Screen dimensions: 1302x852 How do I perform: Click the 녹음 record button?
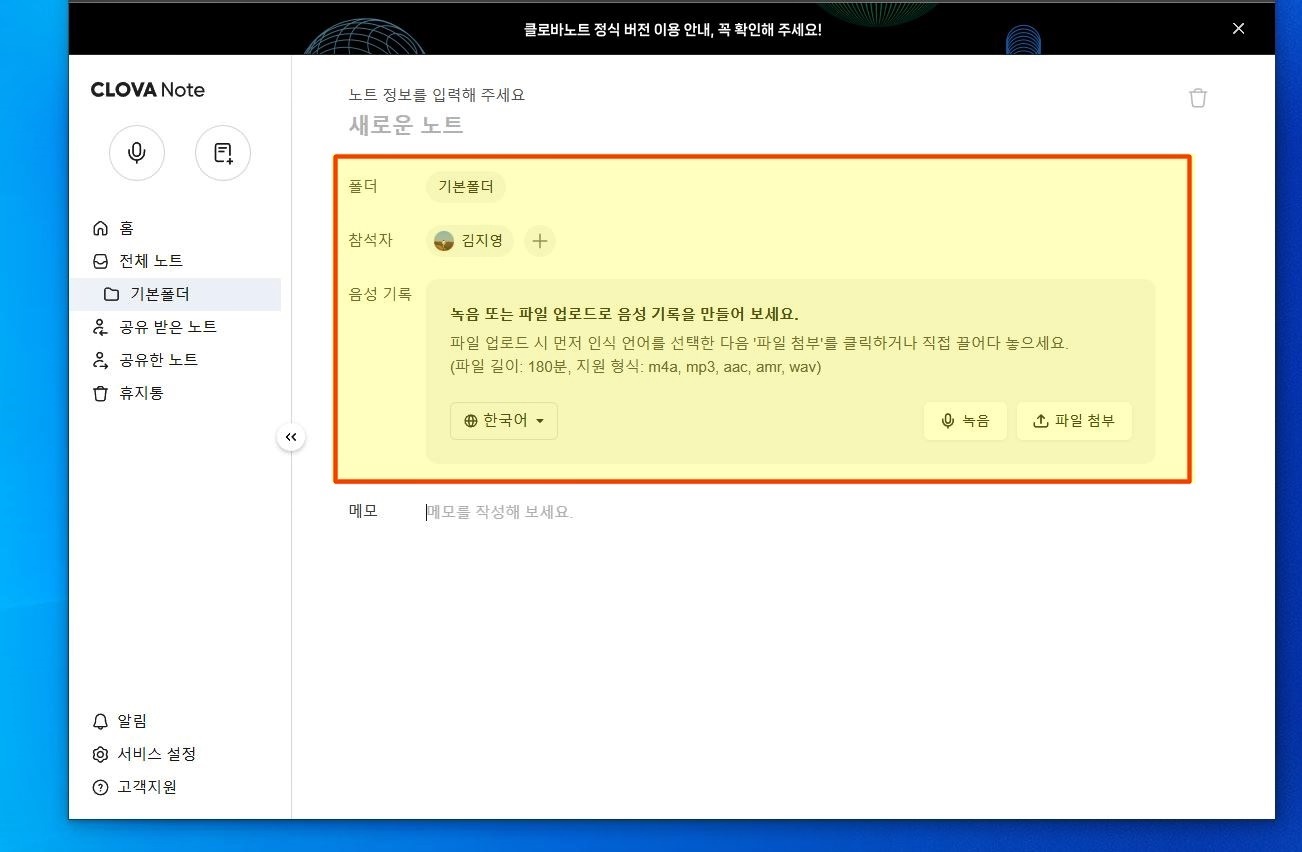[965, 421]
